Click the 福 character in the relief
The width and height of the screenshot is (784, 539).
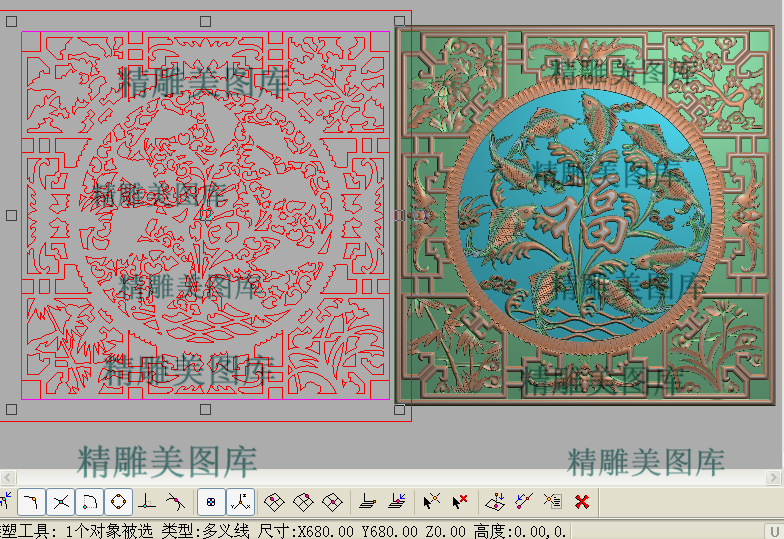point(586,218)
